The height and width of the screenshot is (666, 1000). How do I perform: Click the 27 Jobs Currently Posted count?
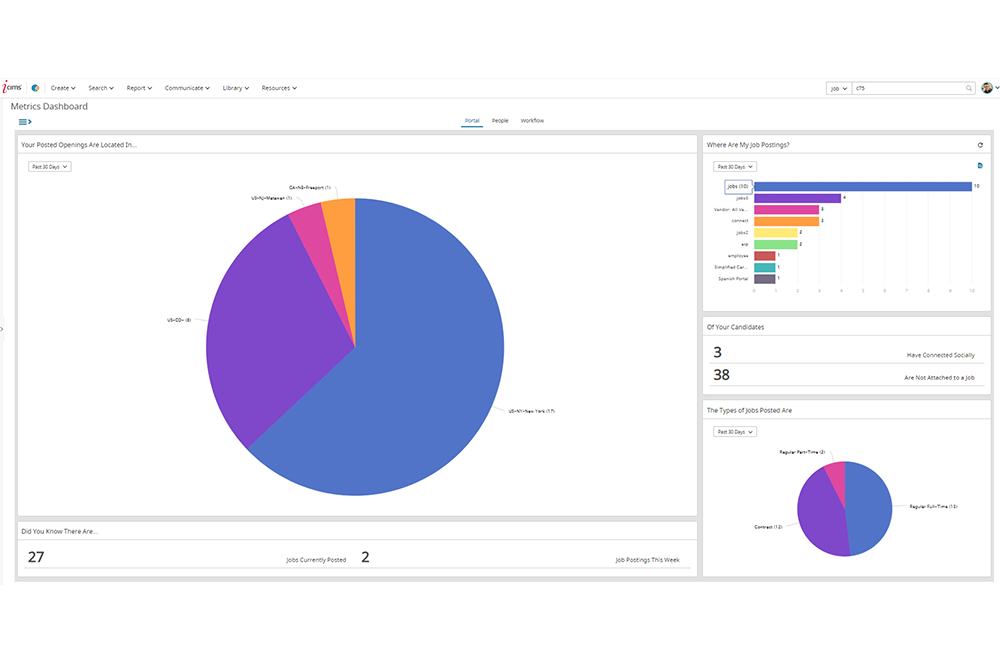(35, 557)
